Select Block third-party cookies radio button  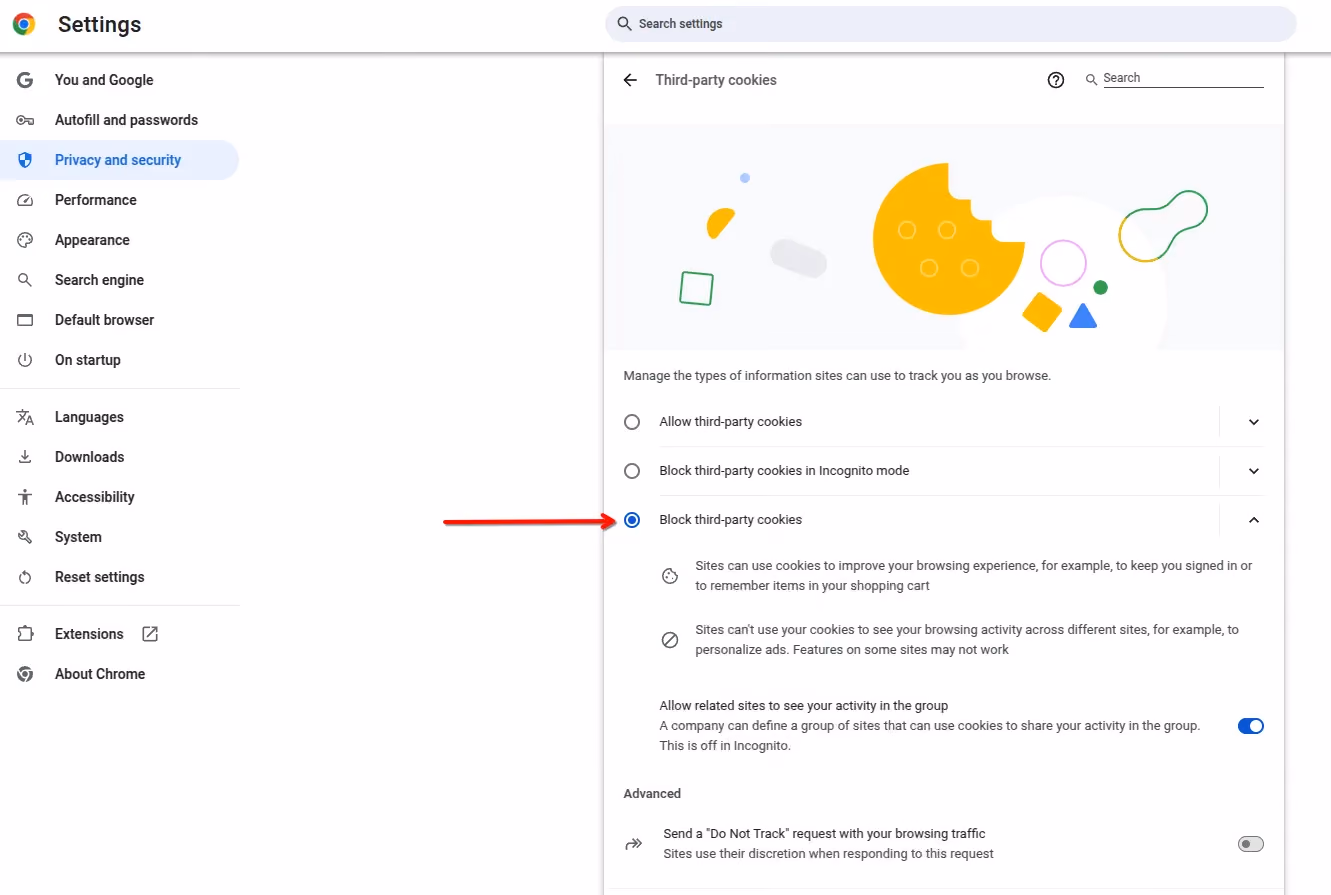click(632, 520)
